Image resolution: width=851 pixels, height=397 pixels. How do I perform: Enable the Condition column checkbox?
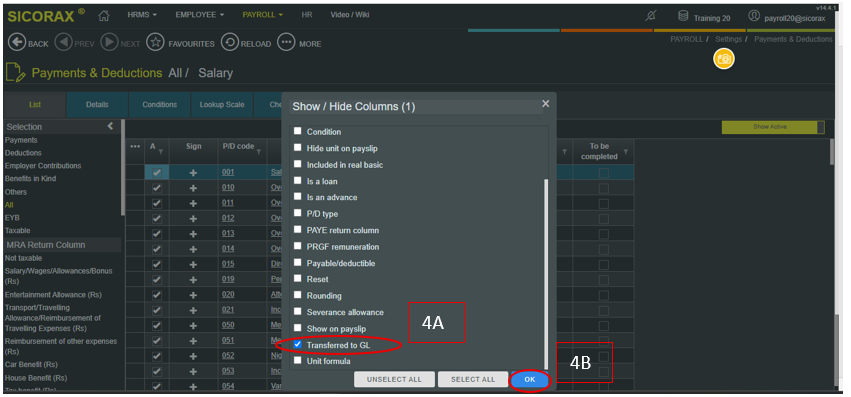[297, 131]
